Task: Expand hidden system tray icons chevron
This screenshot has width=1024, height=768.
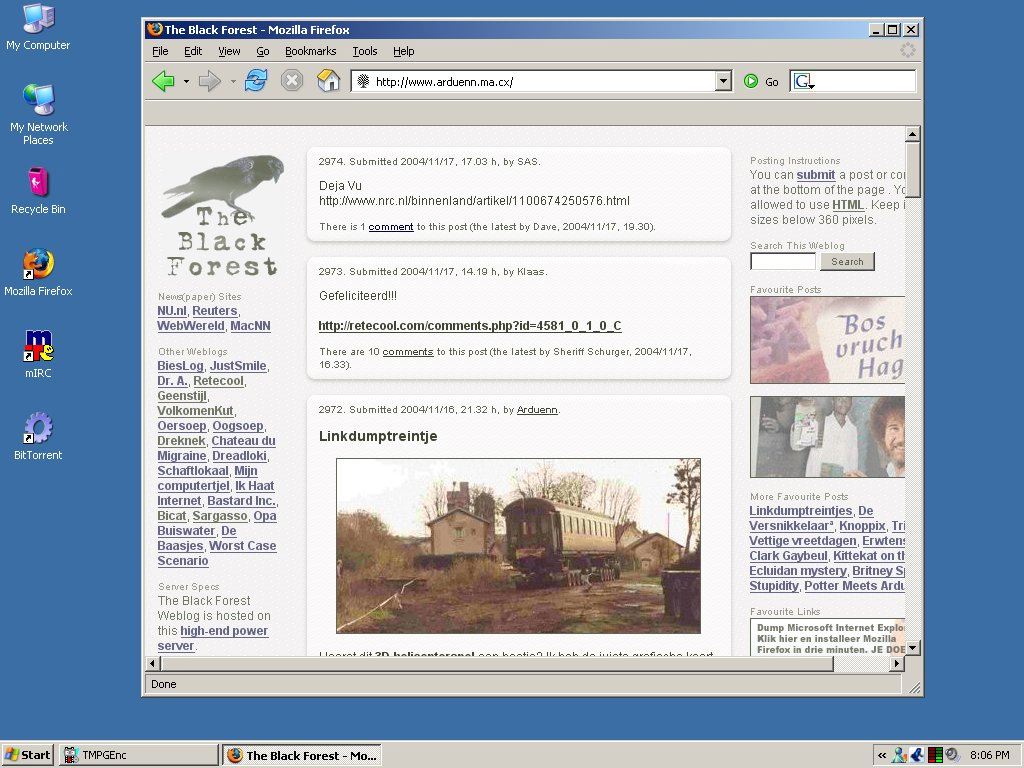Action: point(882,755)
